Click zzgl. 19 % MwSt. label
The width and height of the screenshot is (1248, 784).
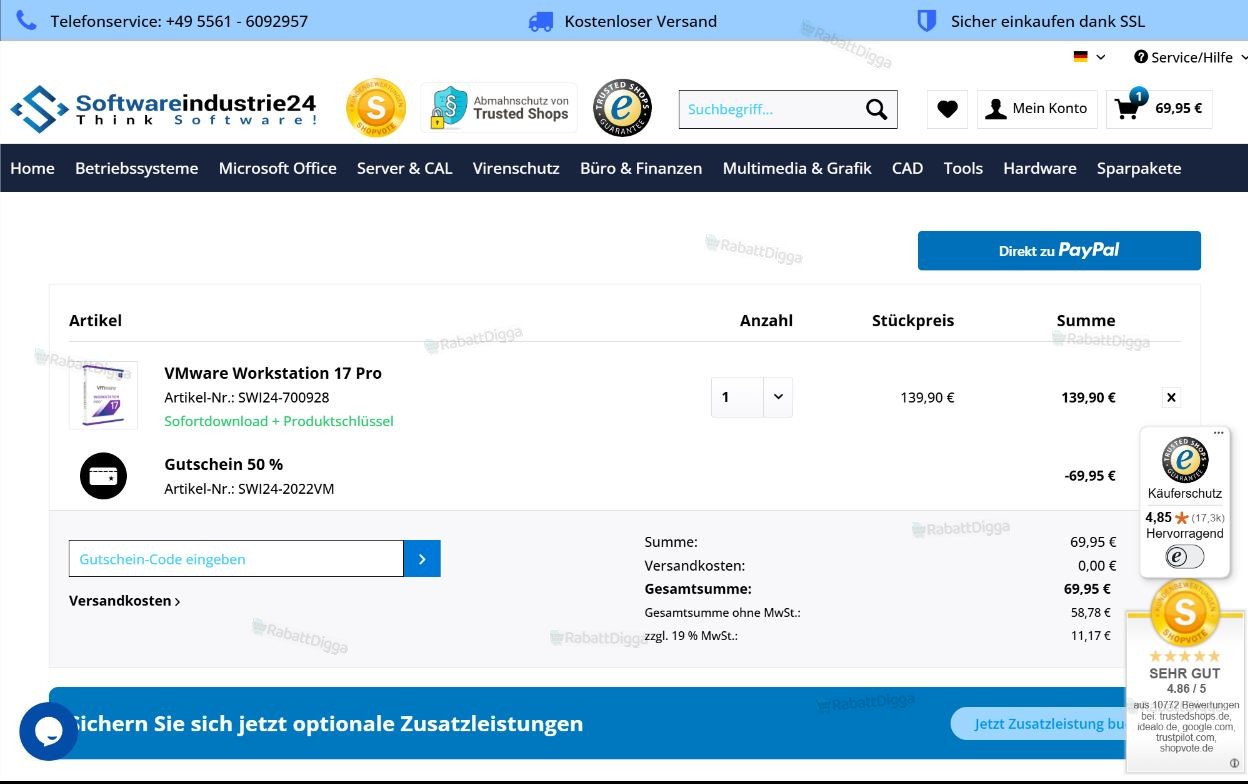tap(691, 636)
